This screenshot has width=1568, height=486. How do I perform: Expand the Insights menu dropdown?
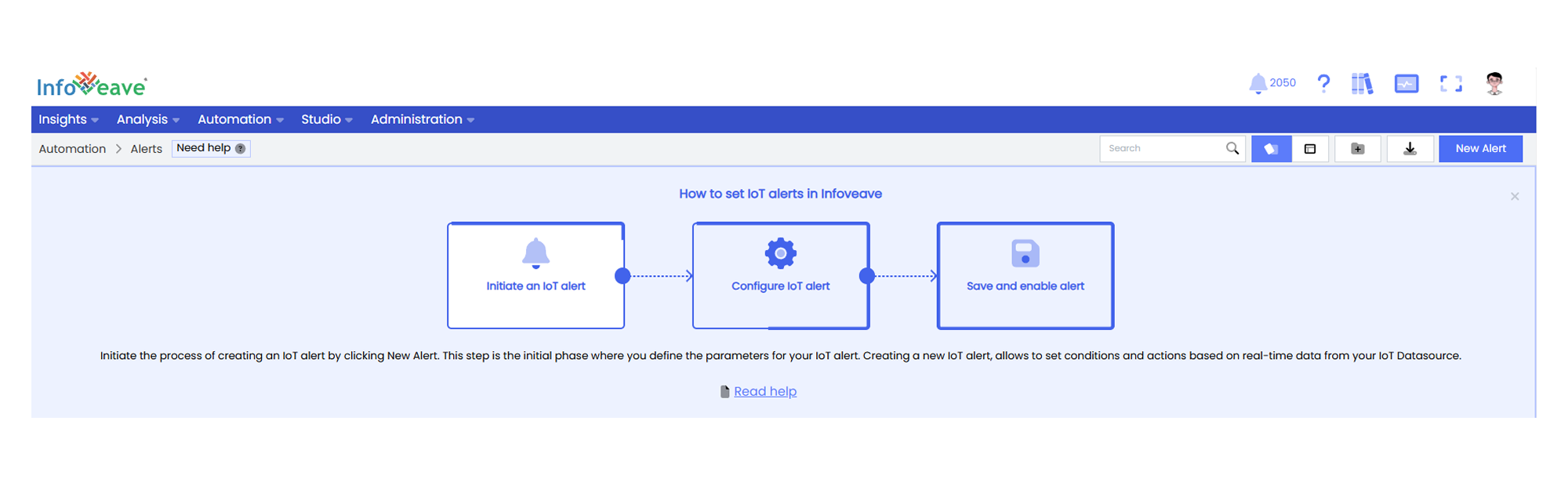[68, 119]
